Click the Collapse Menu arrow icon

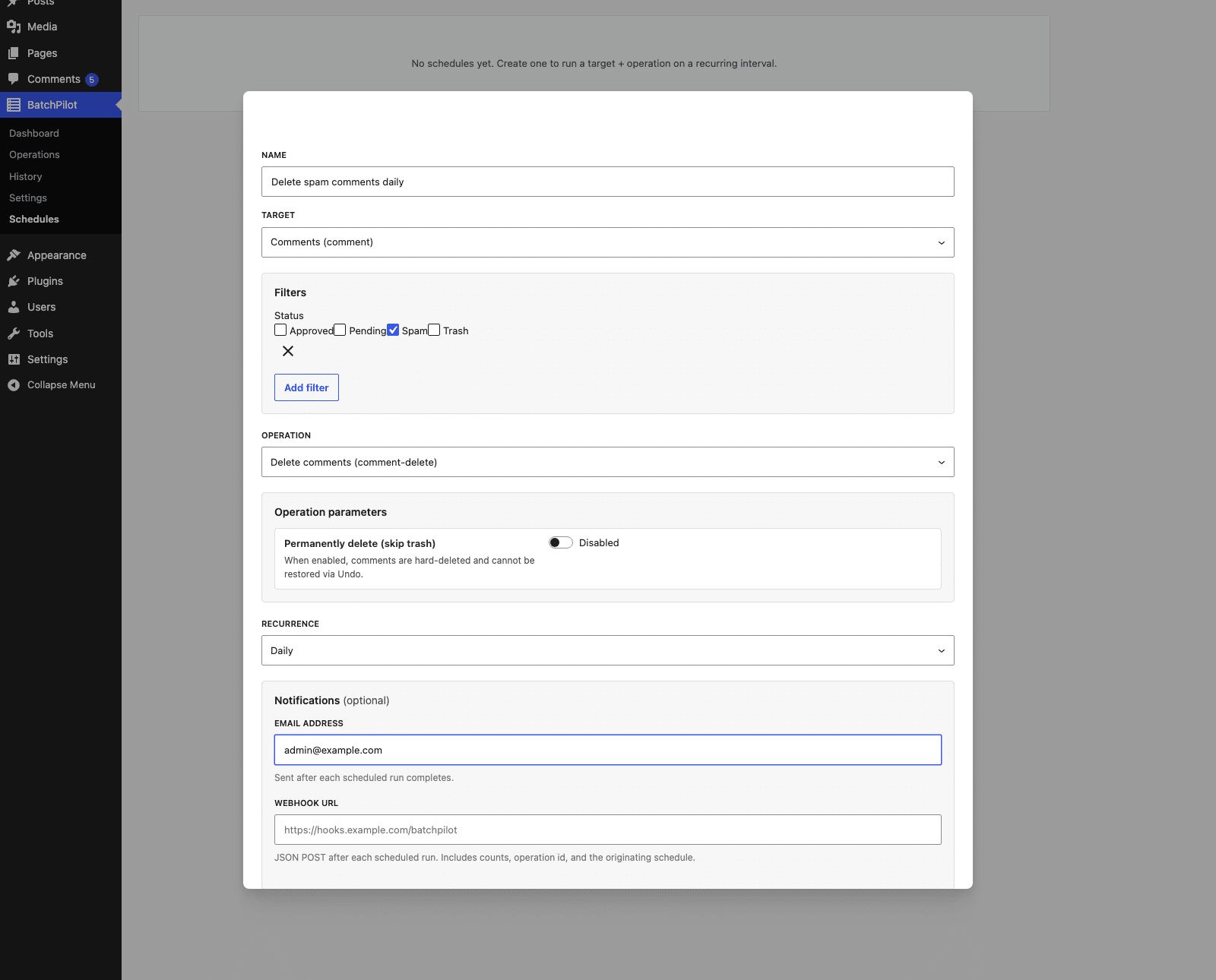click(x=14, y=385)
